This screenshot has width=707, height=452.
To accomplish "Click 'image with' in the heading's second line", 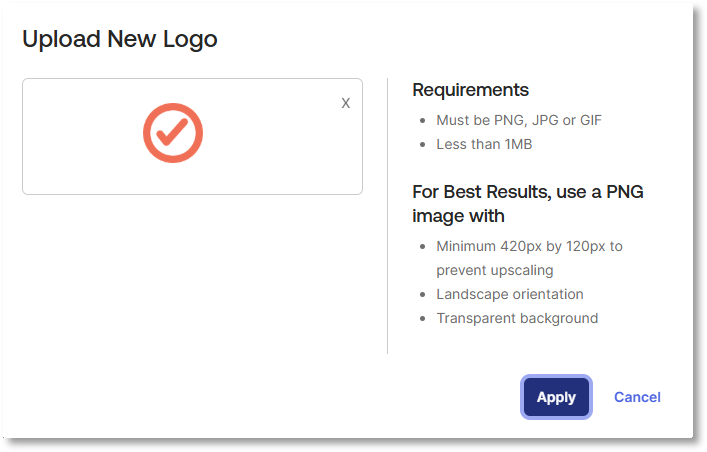I will (458, 216).
